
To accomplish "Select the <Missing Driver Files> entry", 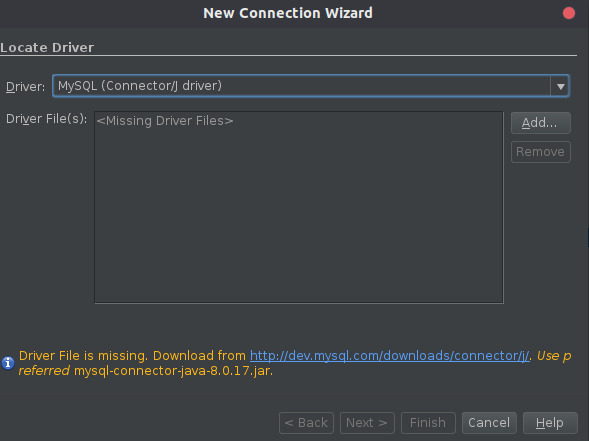I will click(165, 121).
